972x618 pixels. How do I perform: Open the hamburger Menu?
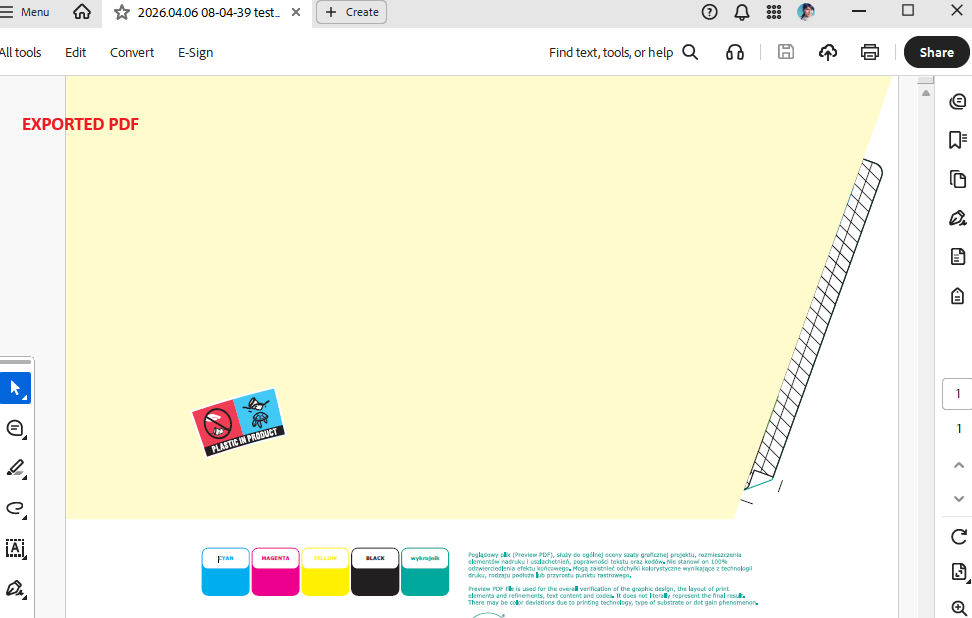25,12
